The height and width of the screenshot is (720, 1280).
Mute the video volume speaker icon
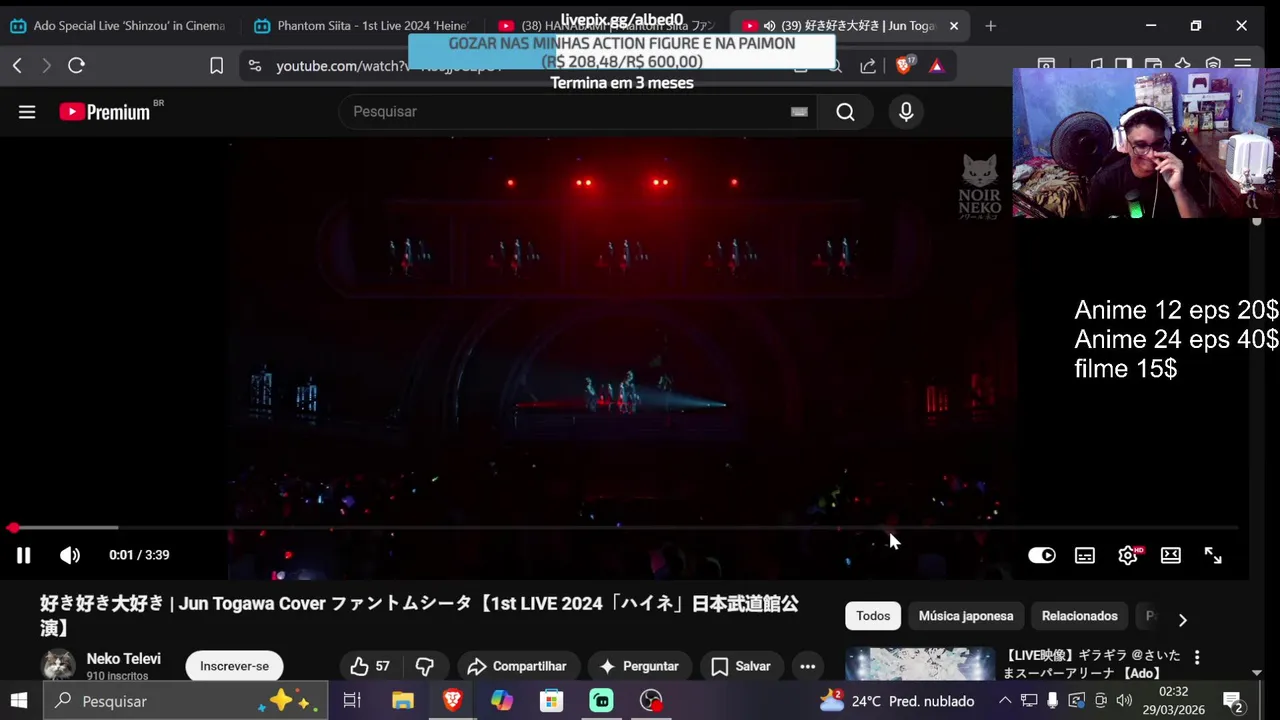[x=69, y=555]
